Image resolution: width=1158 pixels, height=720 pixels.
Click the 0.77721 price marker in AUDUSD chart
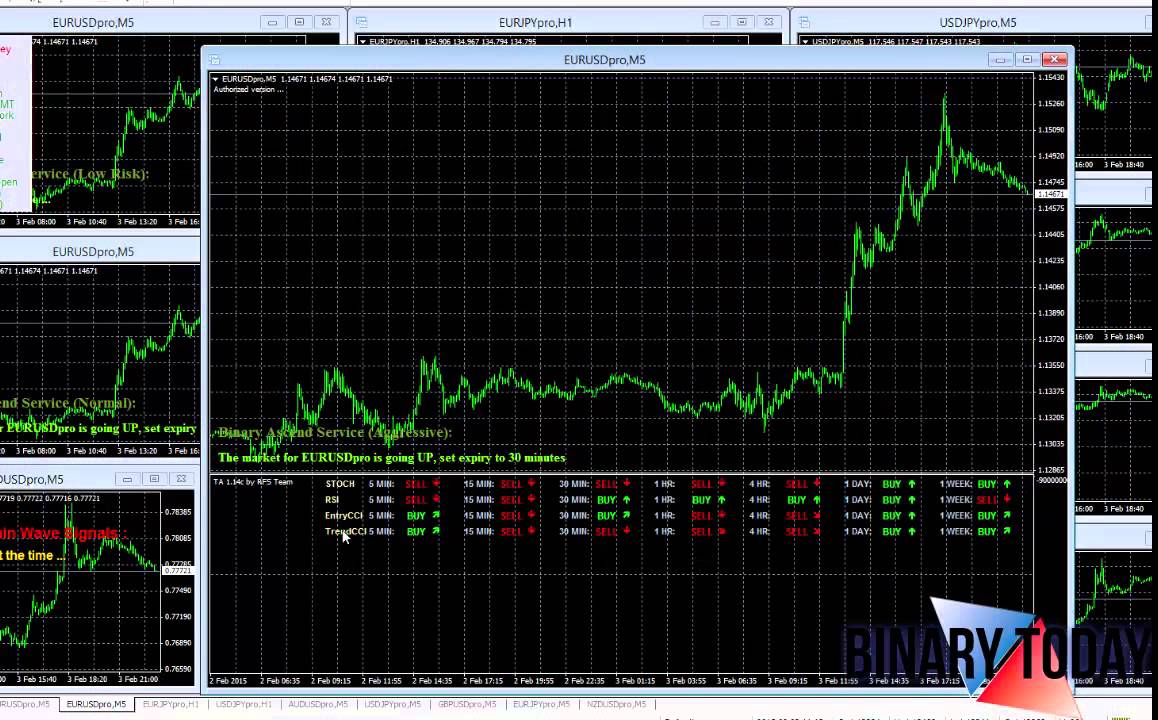[177, 571]
